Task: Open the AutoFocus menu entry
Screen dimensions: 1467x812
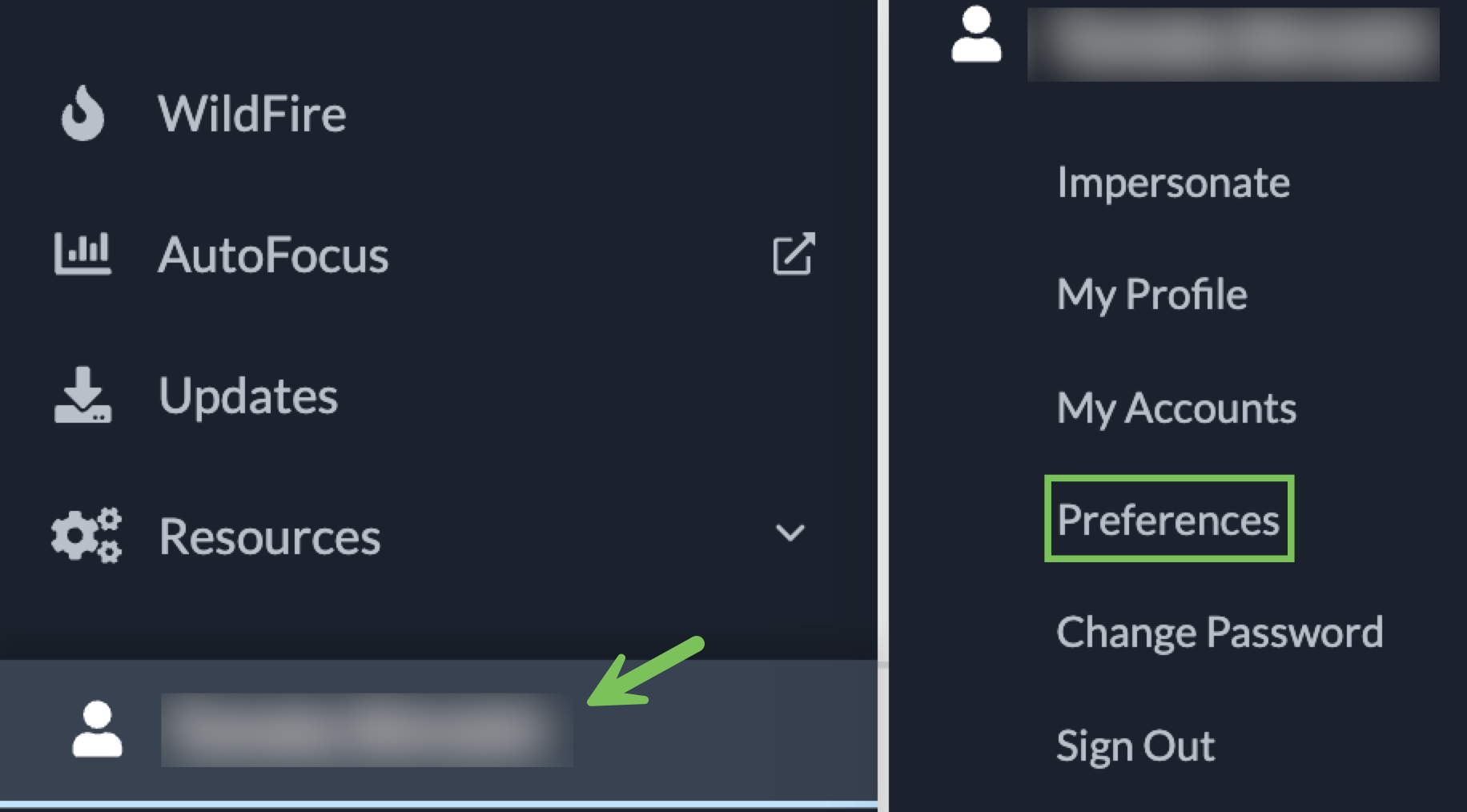Action: (x=273, y=255)
